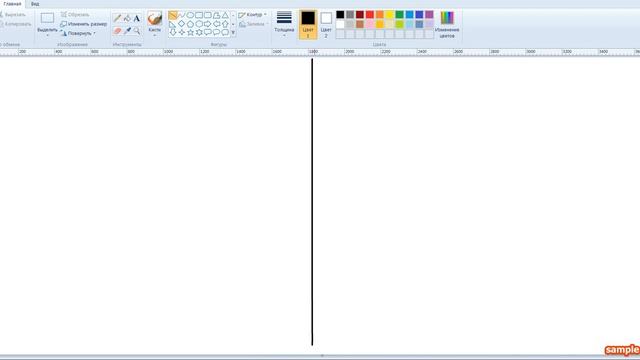Select the Magnifier tool
Image resolution: width=640 pixels, height=360 pixels.
pos(137,31)
